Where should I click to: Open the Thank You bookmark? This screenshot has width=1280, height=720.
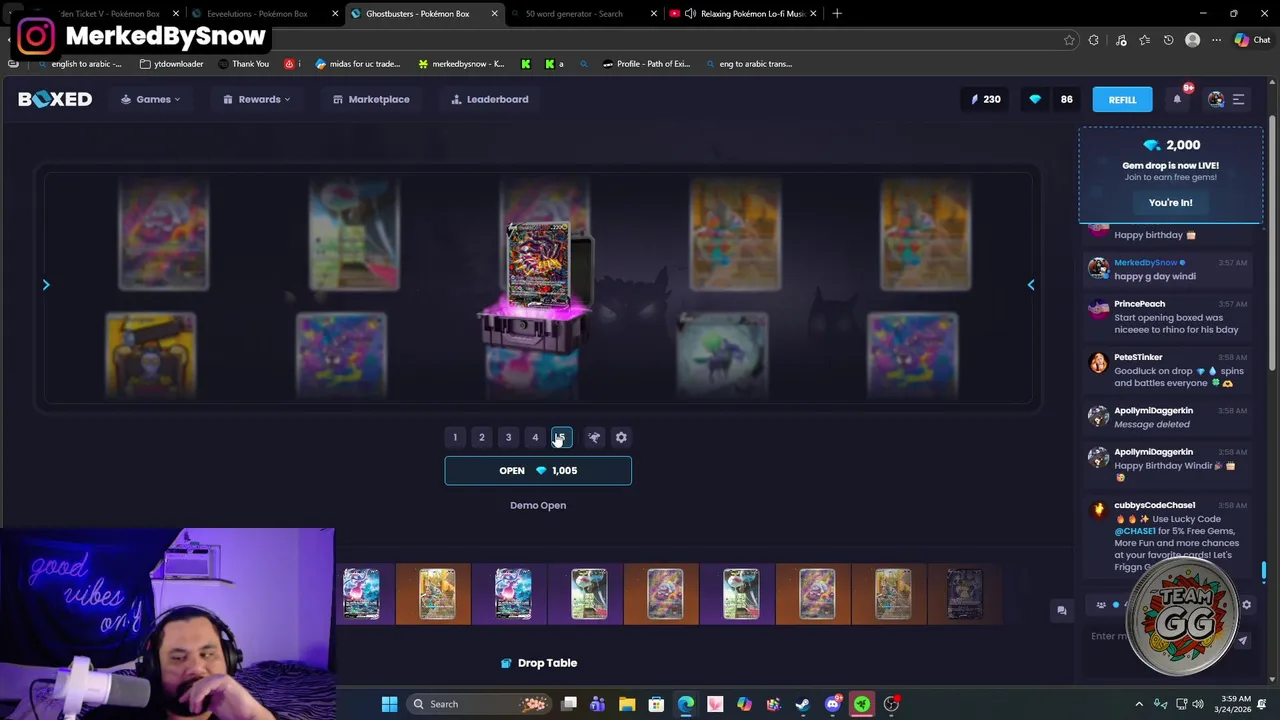tap(242, 64)
